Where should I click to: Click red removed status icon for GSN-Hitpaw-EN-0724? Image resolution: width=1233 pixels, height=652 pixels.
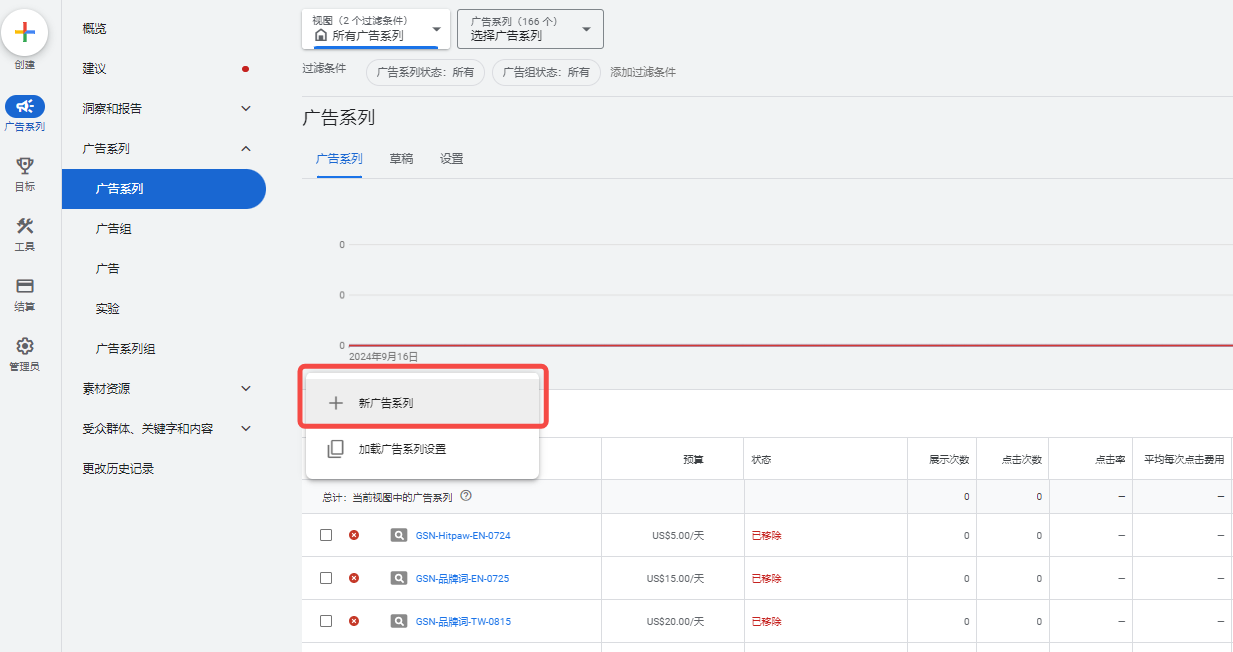354,535
